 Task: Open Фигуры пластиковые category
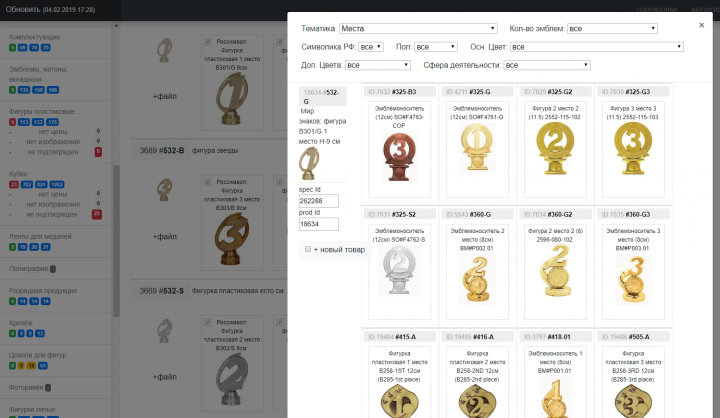tap(41, 111)
